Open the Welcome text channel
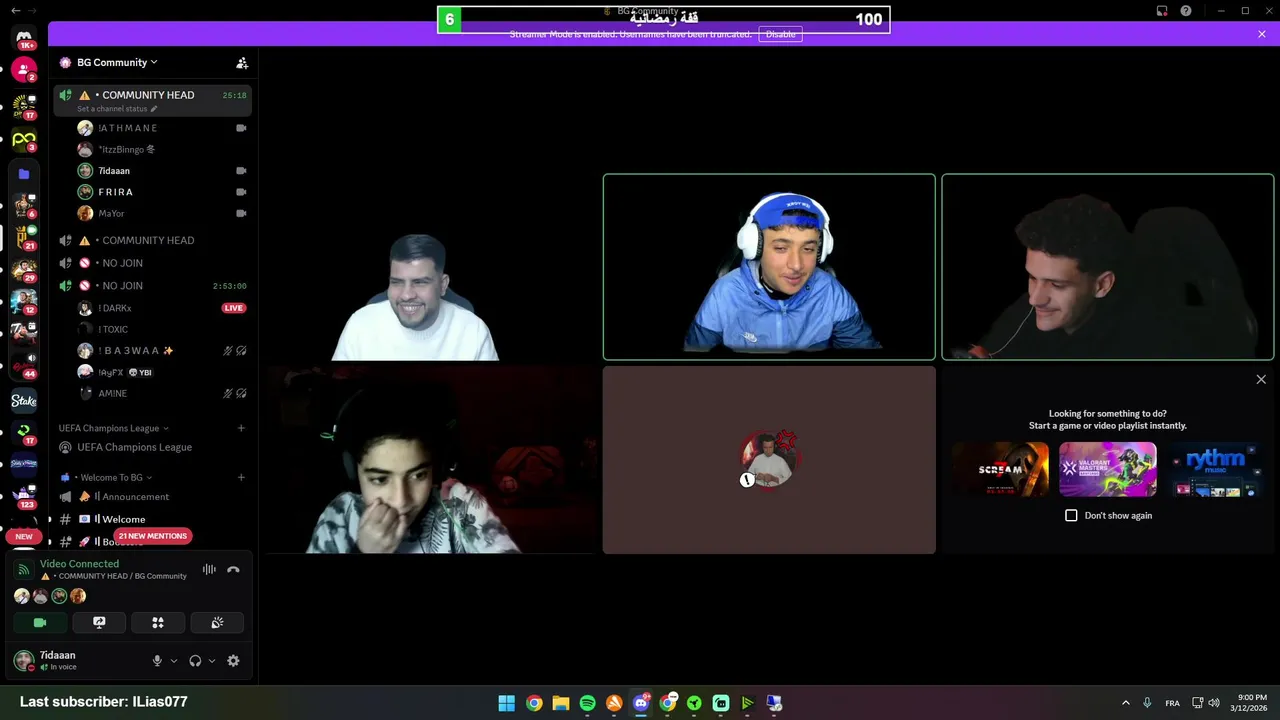This screenshot has height=720, width=1280. click(x=152, y=519)
